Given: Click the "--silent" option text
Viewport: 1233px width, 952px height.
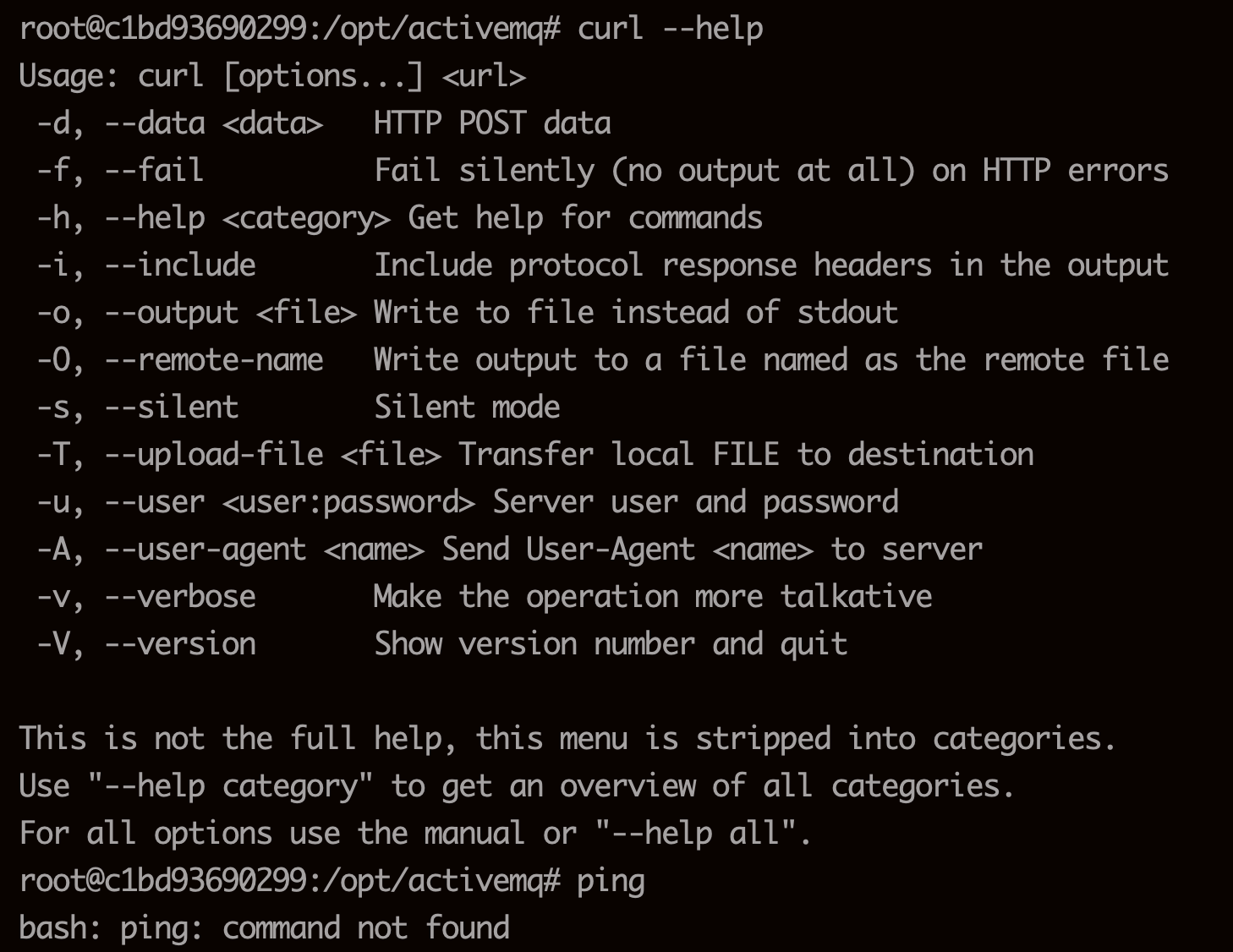Looking at the screenshot, I should (x=171, y=408).
